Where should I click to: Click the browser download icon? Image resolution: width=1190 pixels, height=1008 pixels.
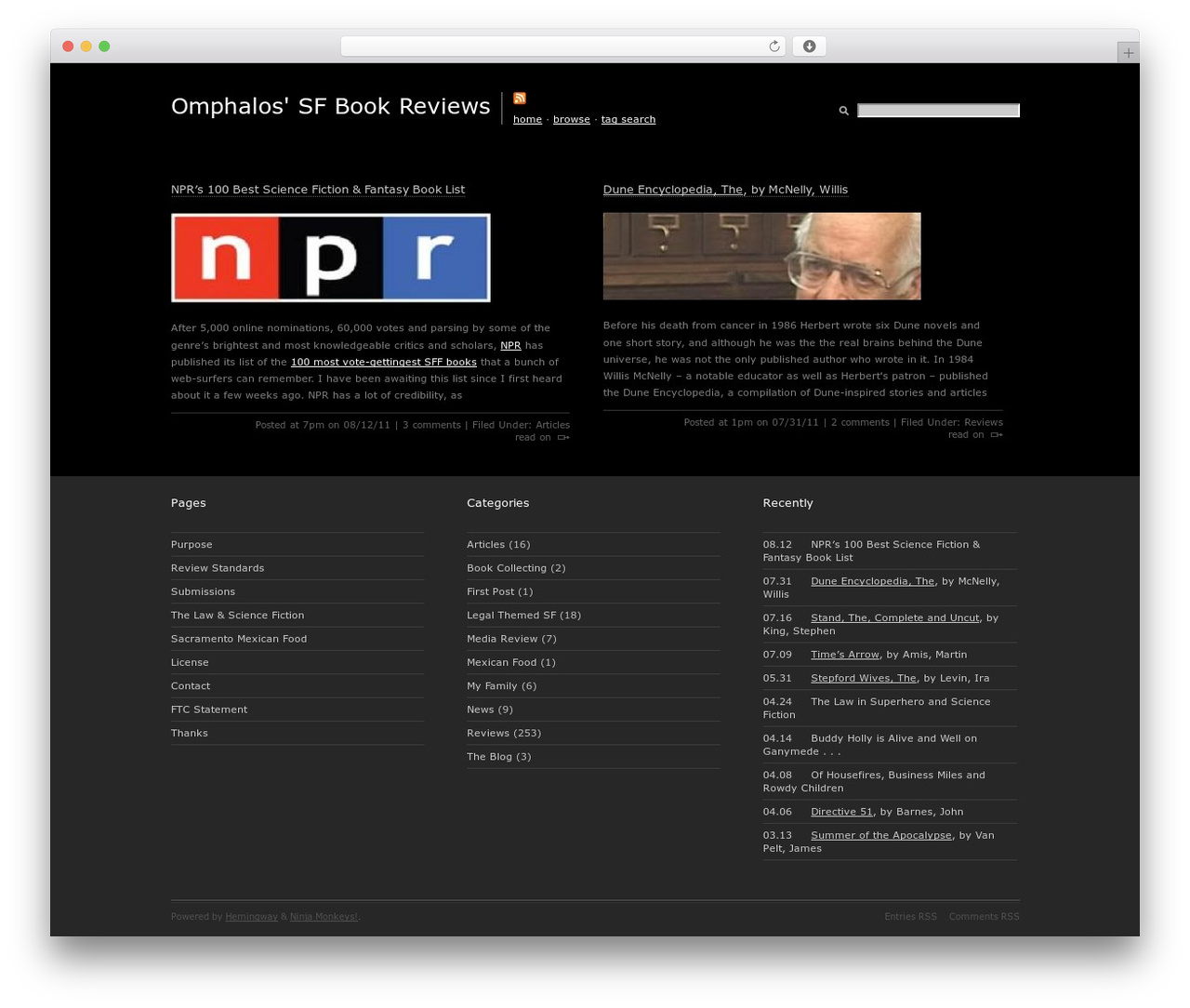(x=809, y=46)
